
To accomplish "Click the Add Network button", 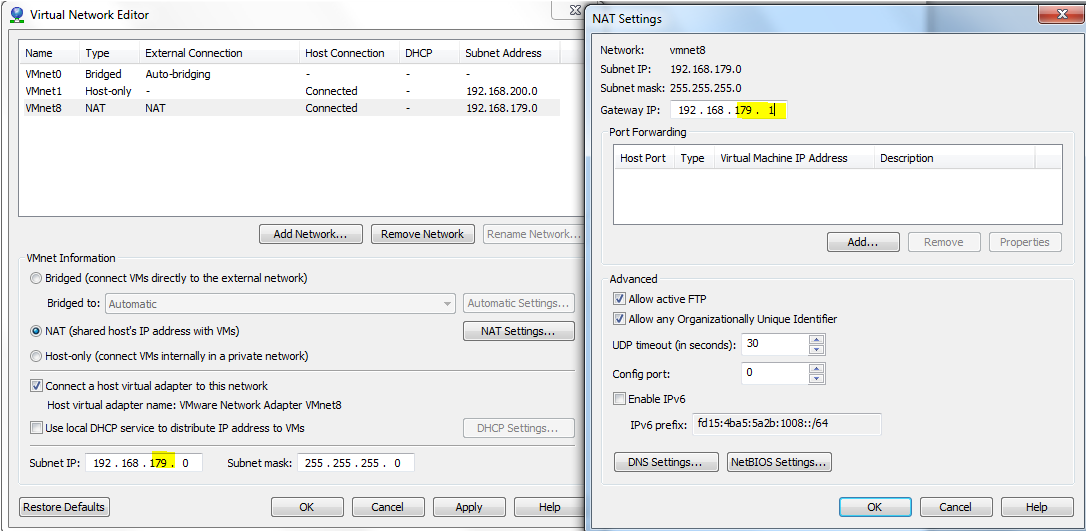I will (x=310, y=234).
